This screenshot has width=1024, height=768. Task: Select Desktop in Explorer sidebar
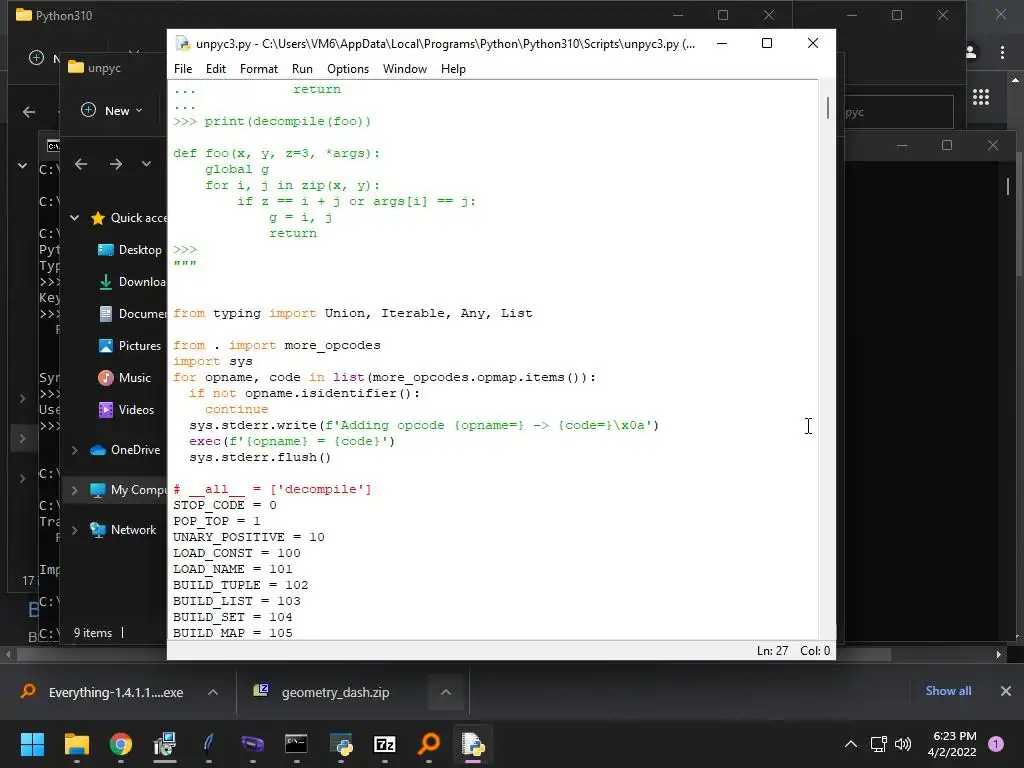coord(140,249)
